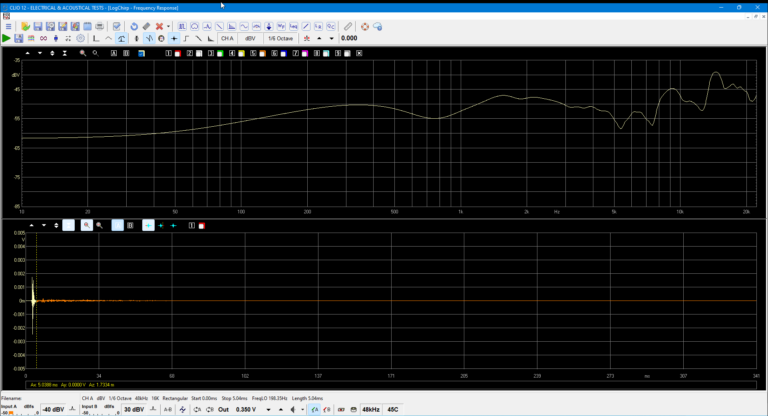The height and width of the screenshot is (416, 768).
Task: Click the Out output button
Action: coord(222,409)
